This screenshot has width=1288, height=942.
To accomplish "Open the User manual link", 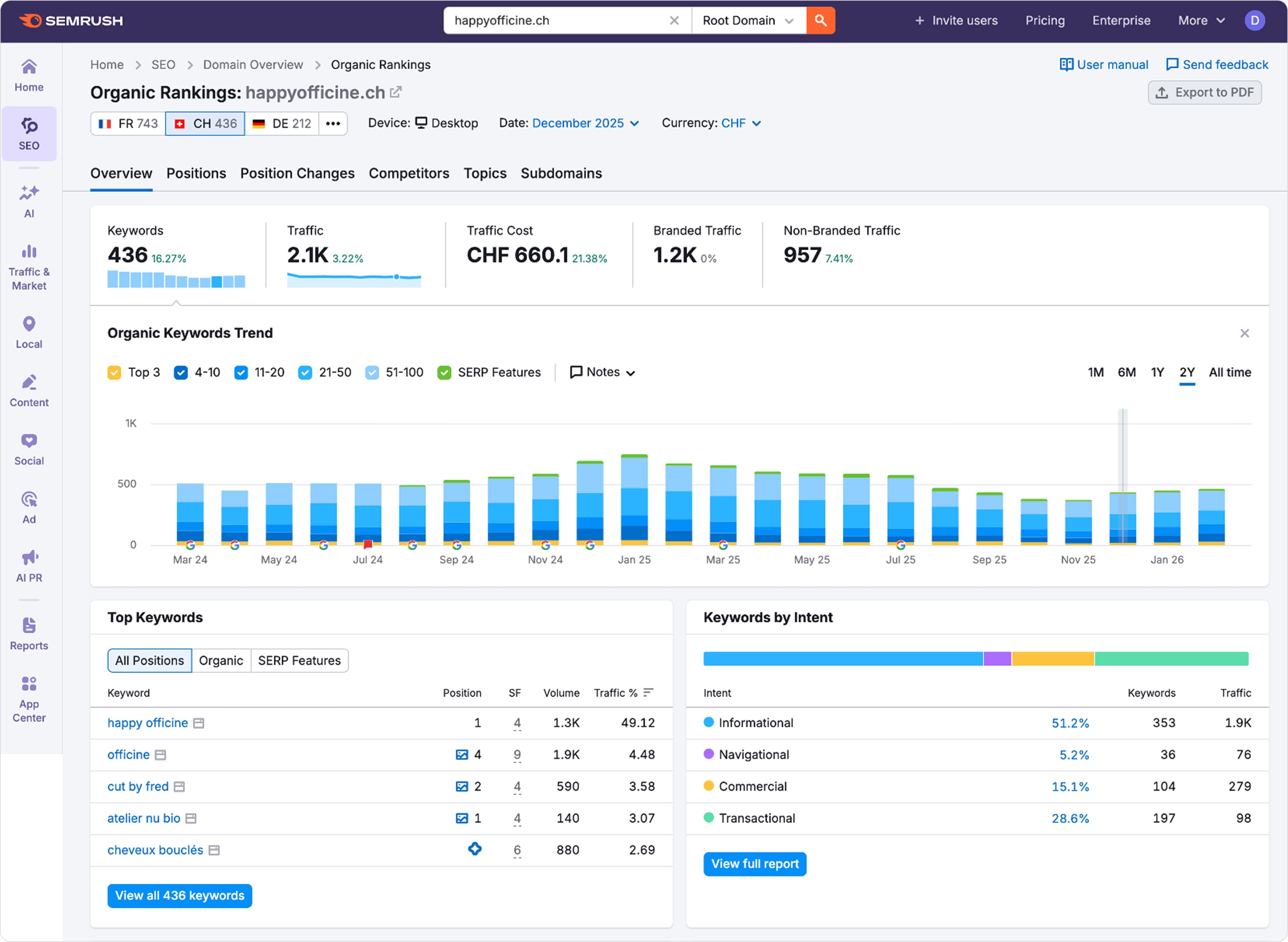I will tap(1104, 64).
